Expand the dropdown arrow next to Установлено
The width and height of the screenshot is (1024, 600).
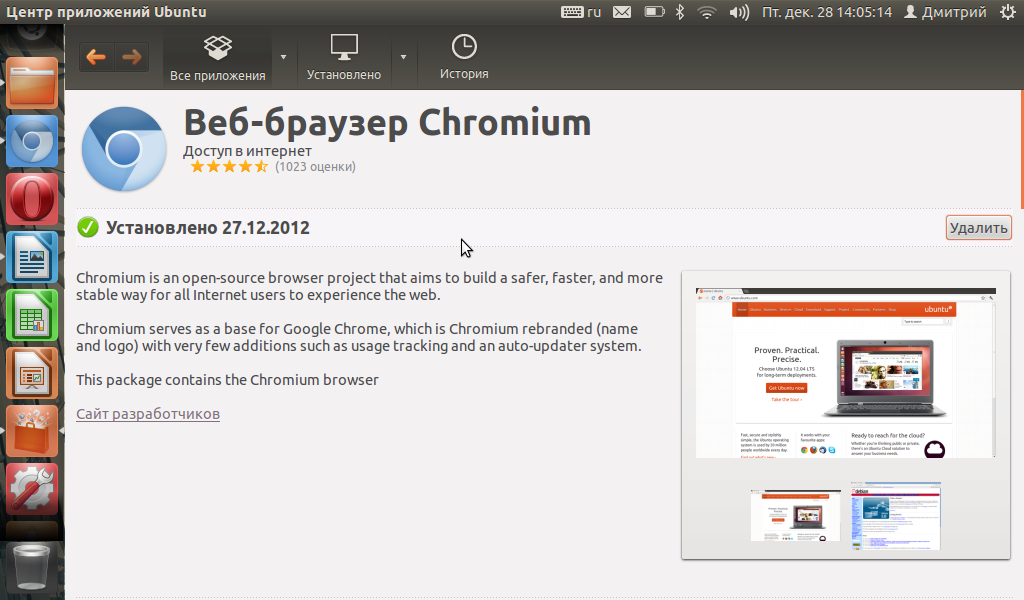tap(404, 57)
